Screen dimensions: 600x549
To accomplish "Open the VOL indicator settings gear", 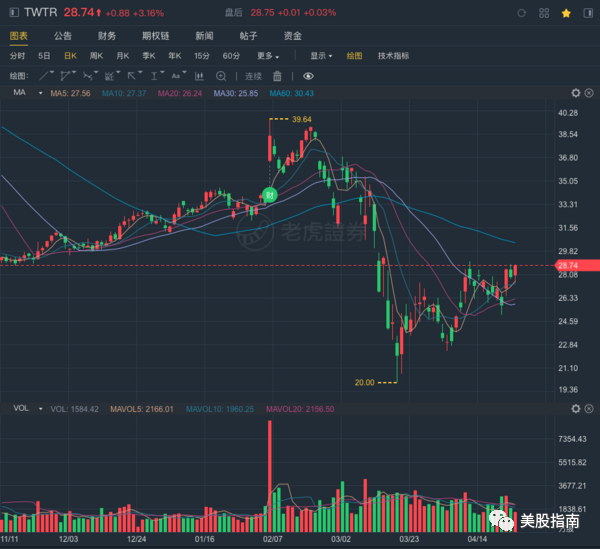I will 576,408.
